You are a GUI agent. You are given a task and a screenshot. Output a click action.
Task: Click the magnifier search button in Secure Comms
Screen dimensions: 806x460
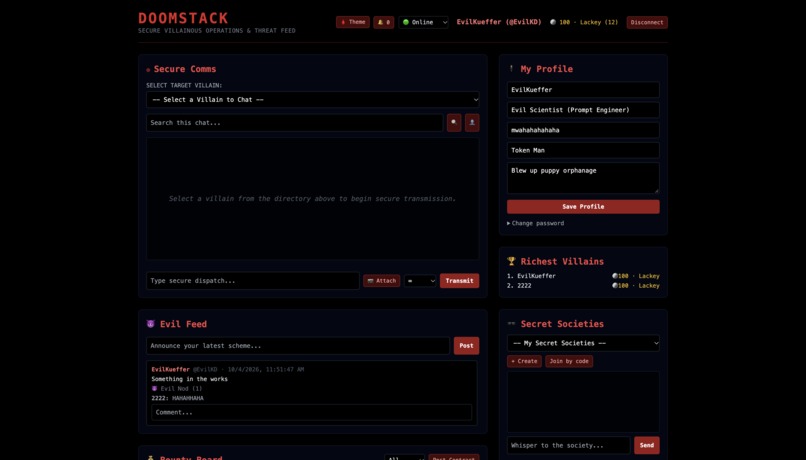point(454,123)
